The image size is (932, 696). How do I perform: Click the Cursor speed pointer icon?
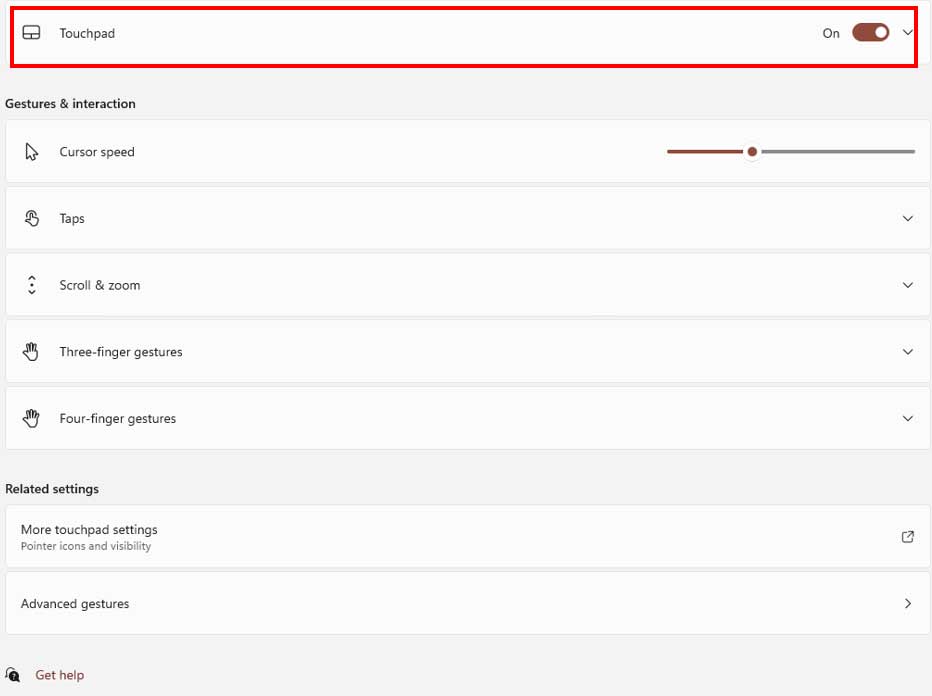pyautogui.click(x=32, y=152)
